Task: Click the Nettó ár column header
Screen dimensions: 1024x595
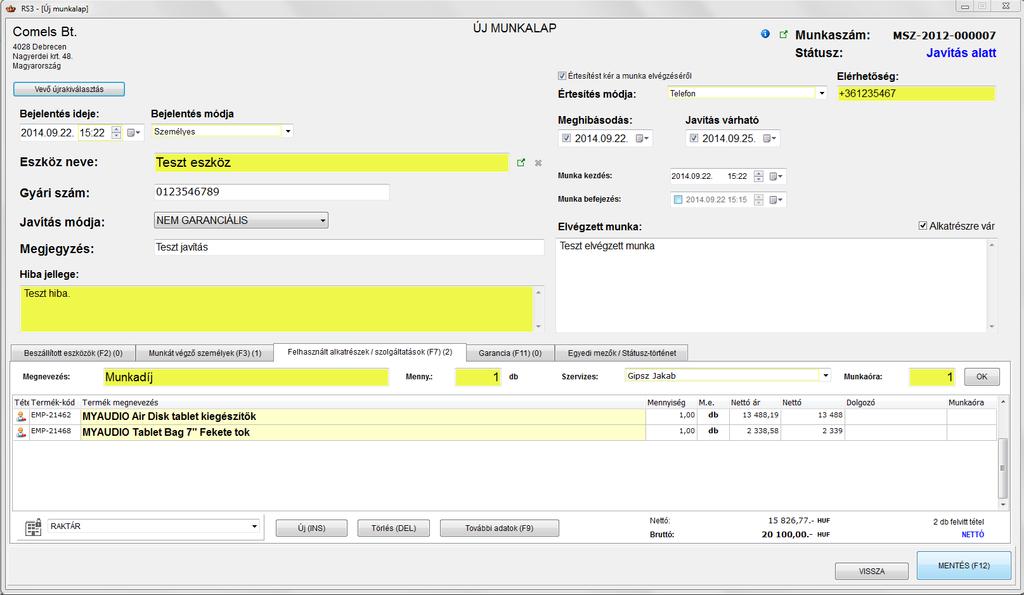Action: point(745,402)
